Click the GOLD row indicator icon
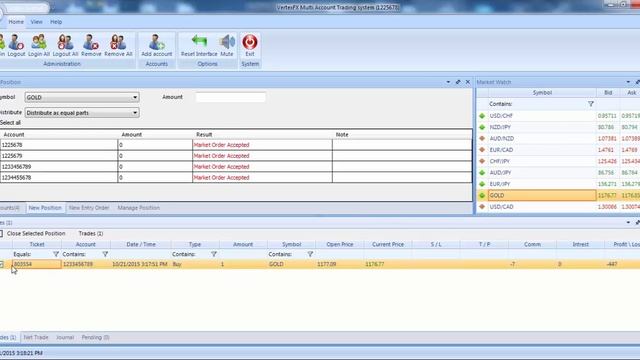The height and width of the screenshot is (360, 640). tap(482, 196)
